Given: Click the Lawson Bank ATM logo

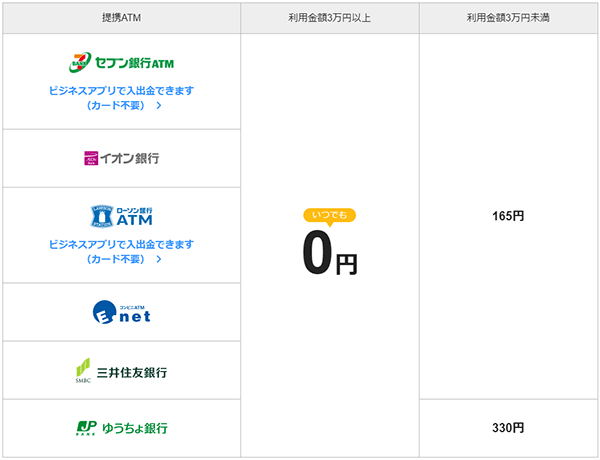Looking at the screenshot, I should point(121,216).
